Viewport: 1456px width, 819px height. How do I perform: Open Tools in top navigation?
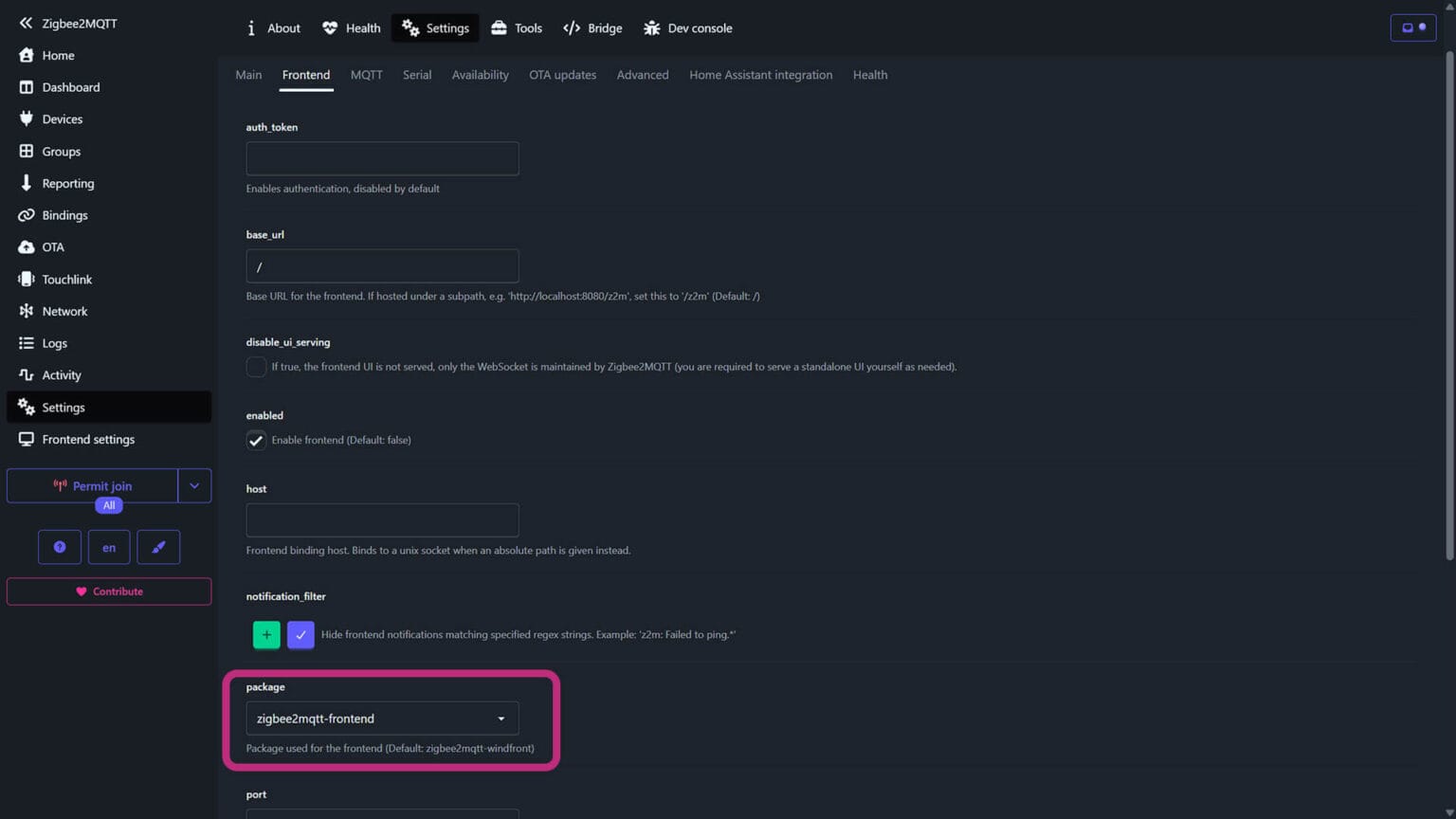[517, 28]
